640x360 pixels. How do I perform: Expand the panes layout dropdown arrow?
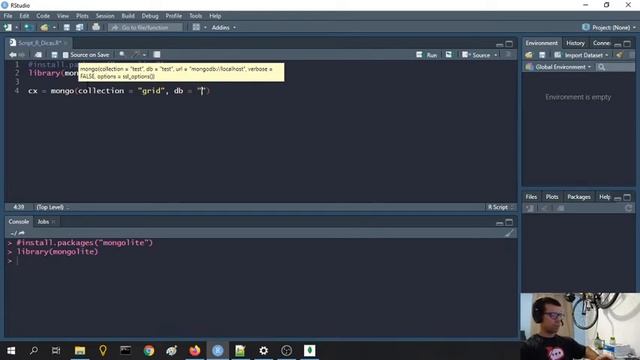click(205, 27)
